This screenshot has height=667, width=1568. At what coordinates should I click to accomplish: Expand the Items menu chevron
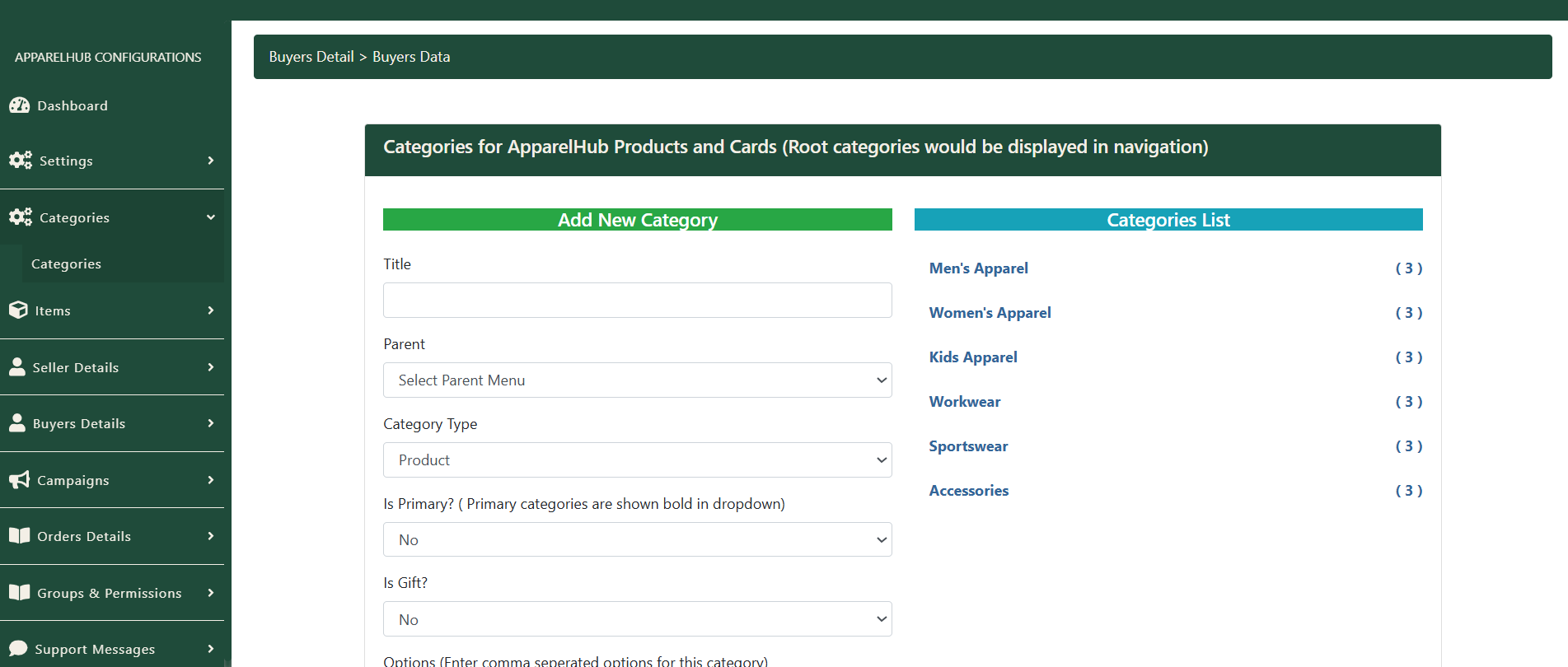211,310
